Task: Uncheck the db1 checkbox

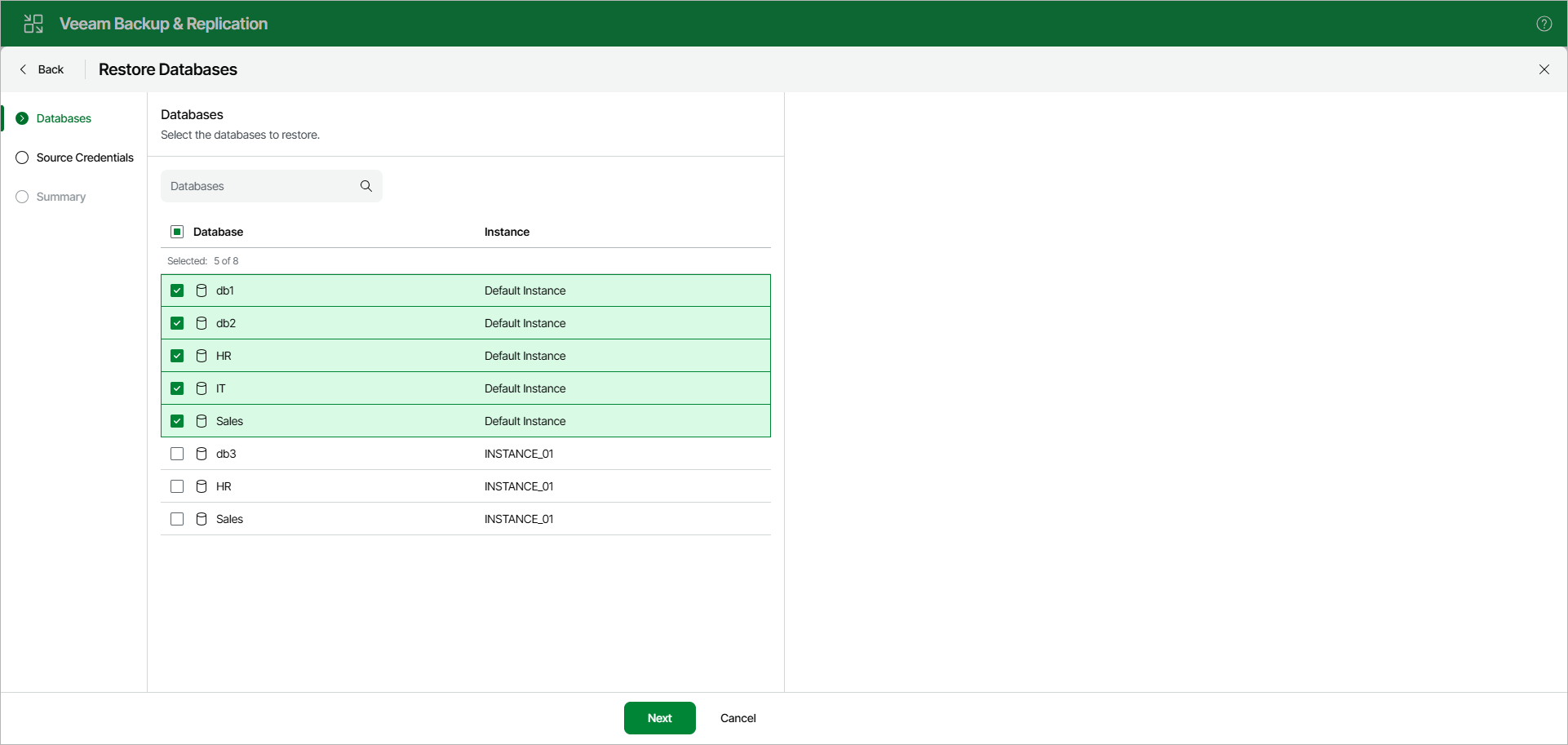Action: pos(177,290)
